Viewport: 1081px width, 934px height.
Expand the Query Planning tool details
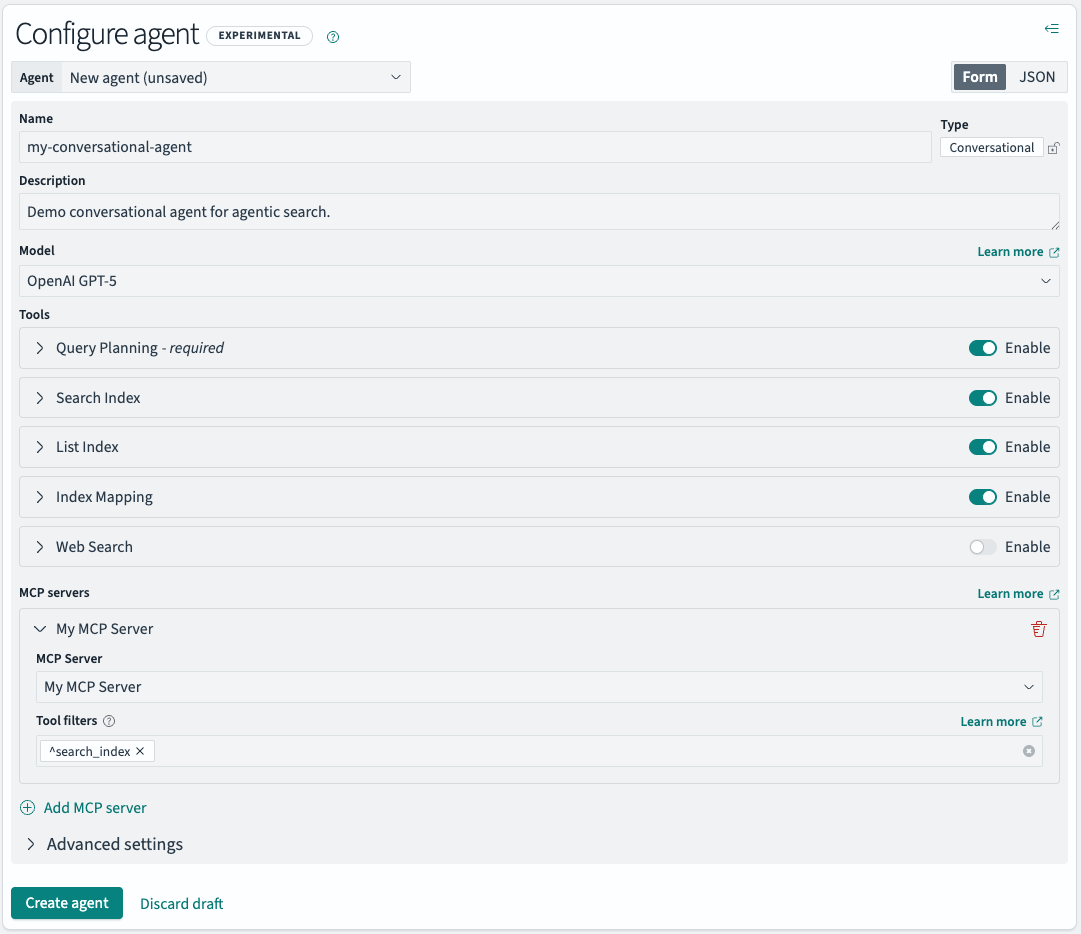40,348
